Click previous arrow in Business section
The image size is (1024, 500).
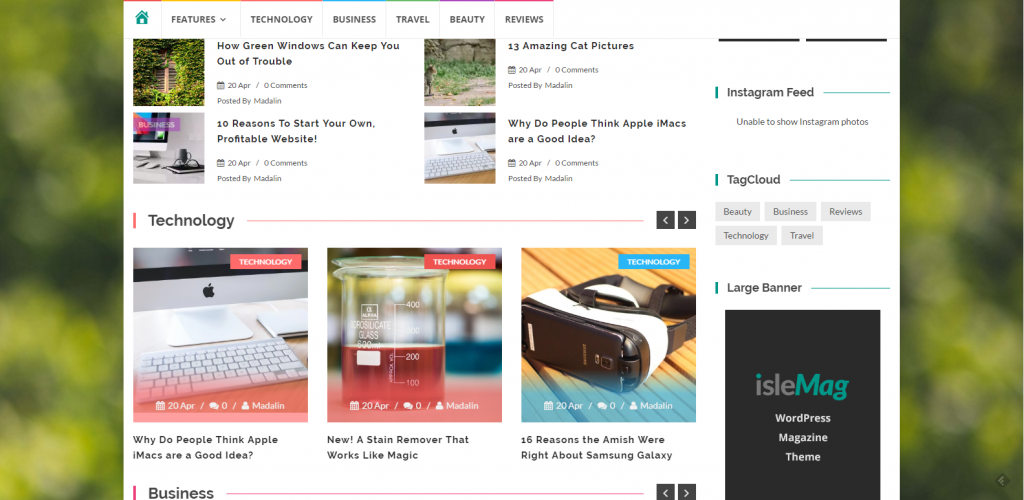click(665, 492)
